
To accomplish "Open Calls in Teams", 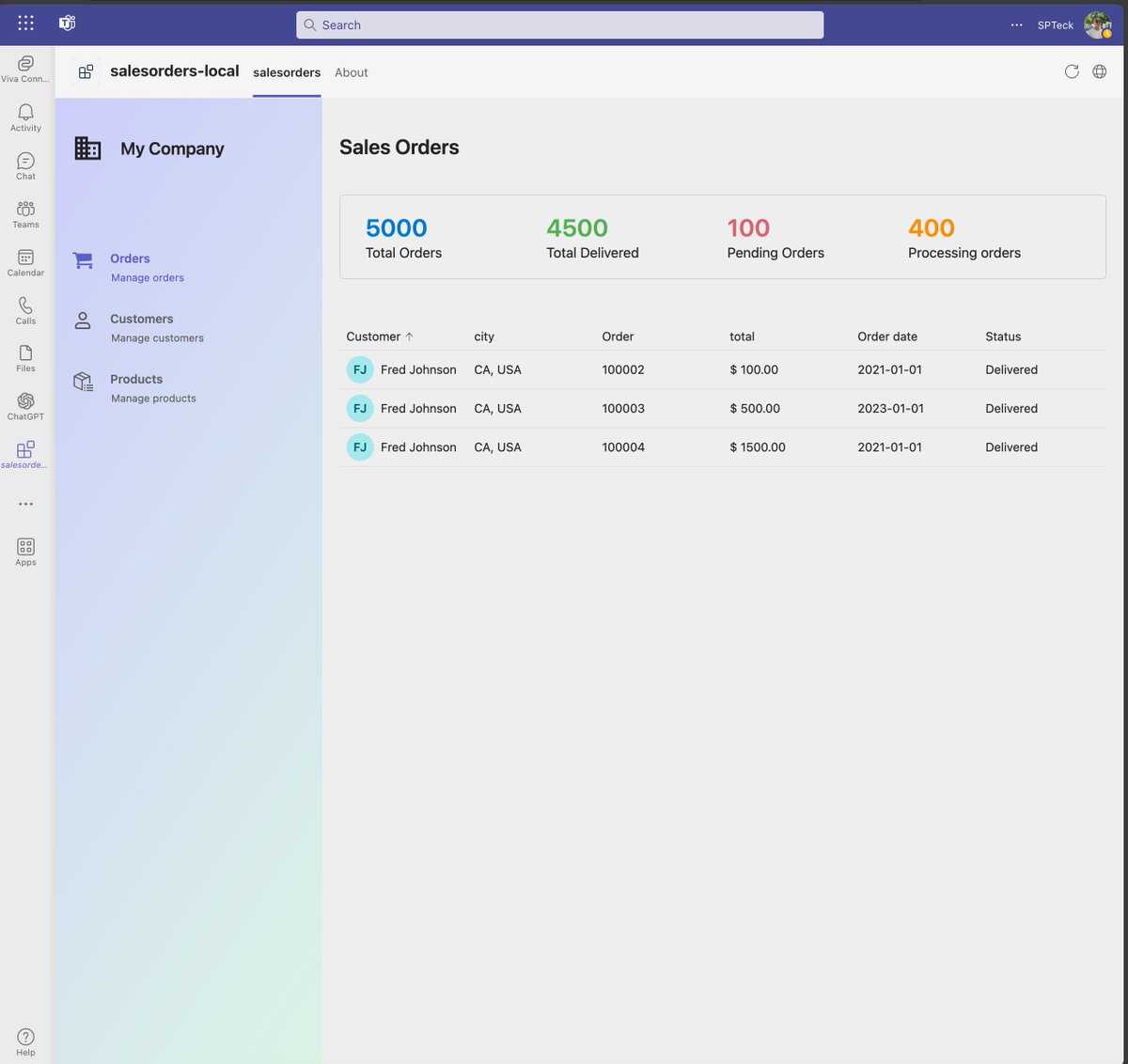I will (x=24, y=308).
